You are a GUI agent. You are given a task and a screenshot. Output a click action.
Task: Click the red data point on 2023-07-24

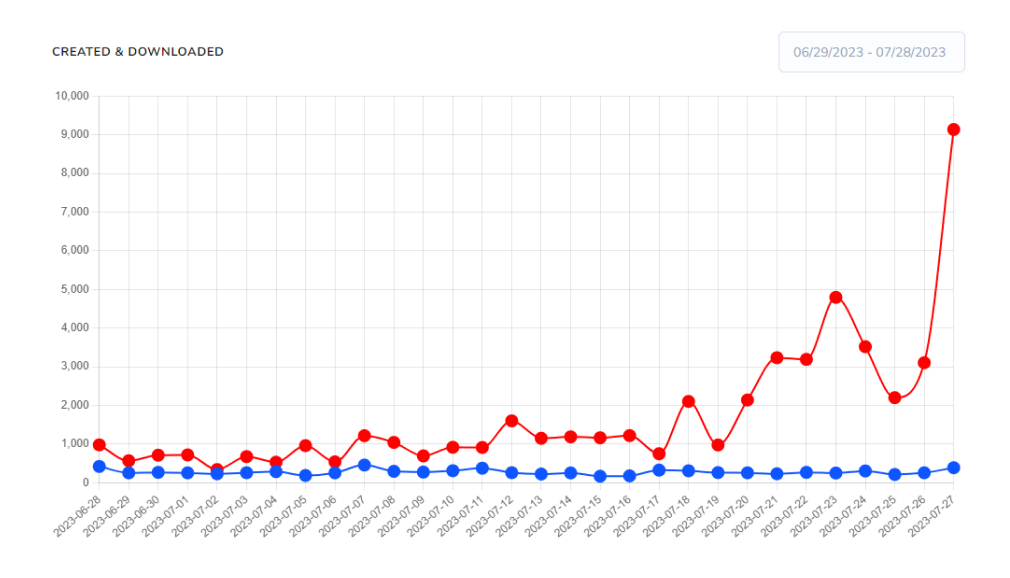click(865, 347)
